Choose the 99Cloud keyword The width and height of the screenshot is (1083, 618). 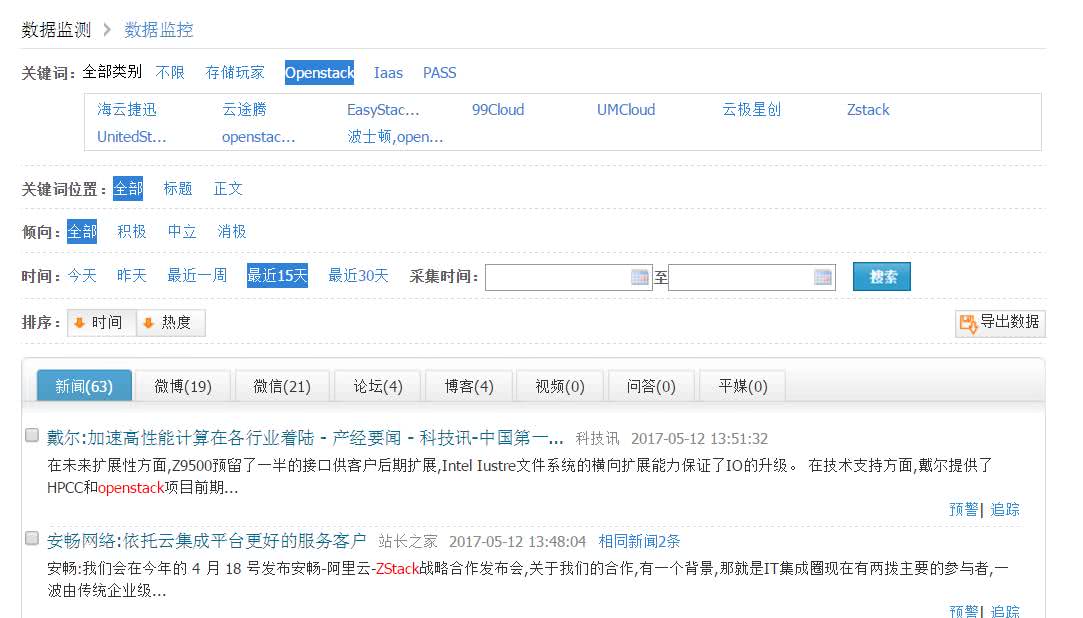(x=498, y=110)
